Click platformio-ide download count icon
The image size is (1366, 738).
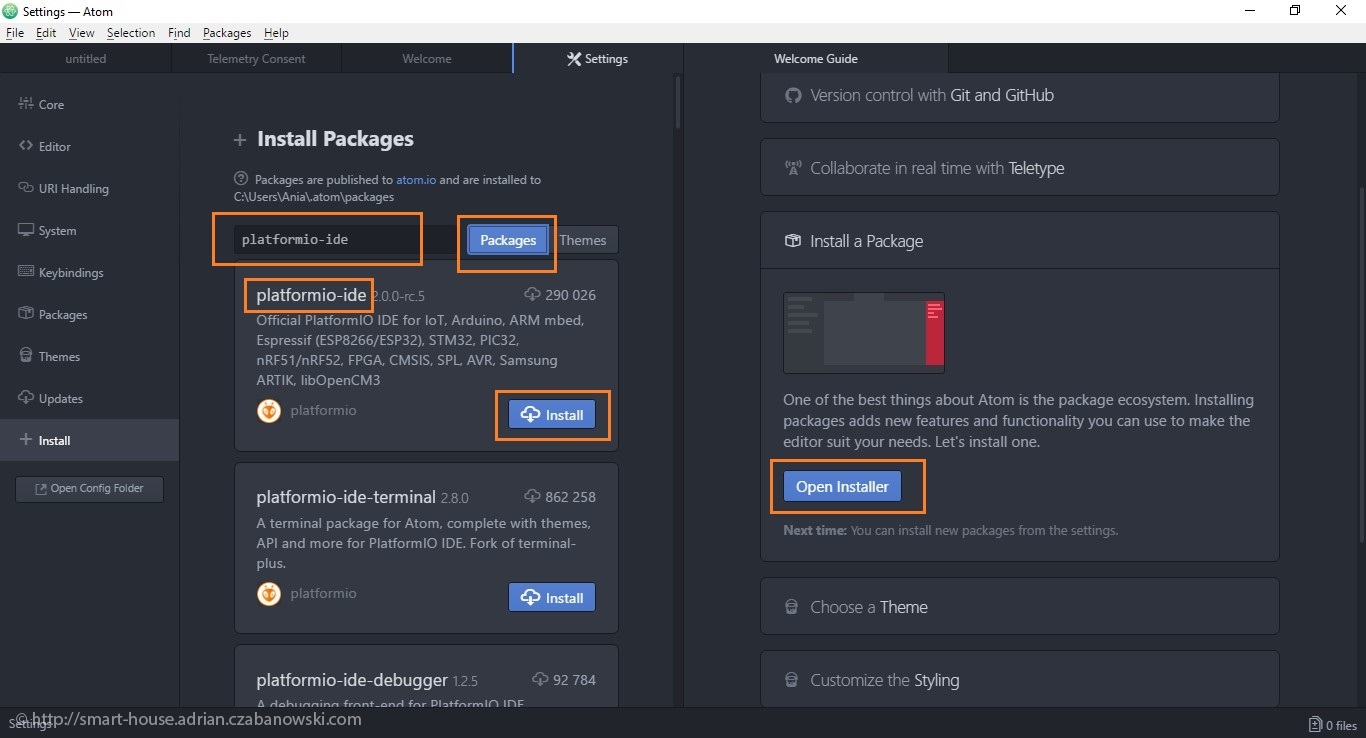[533, 295]
